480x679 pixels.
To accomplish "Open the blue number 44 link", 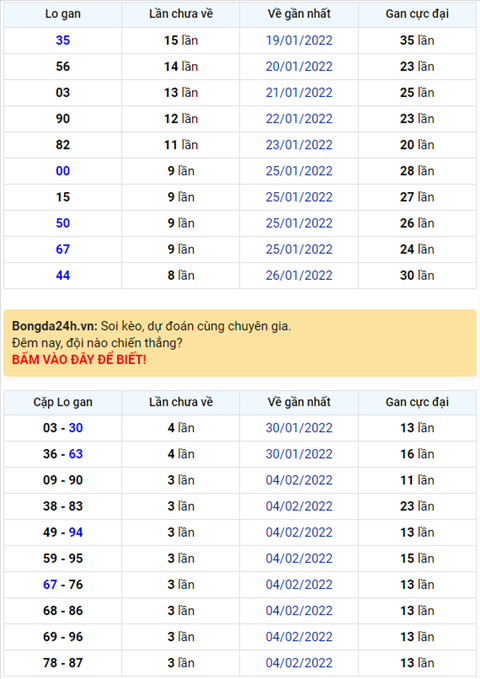I will point(63,275).
